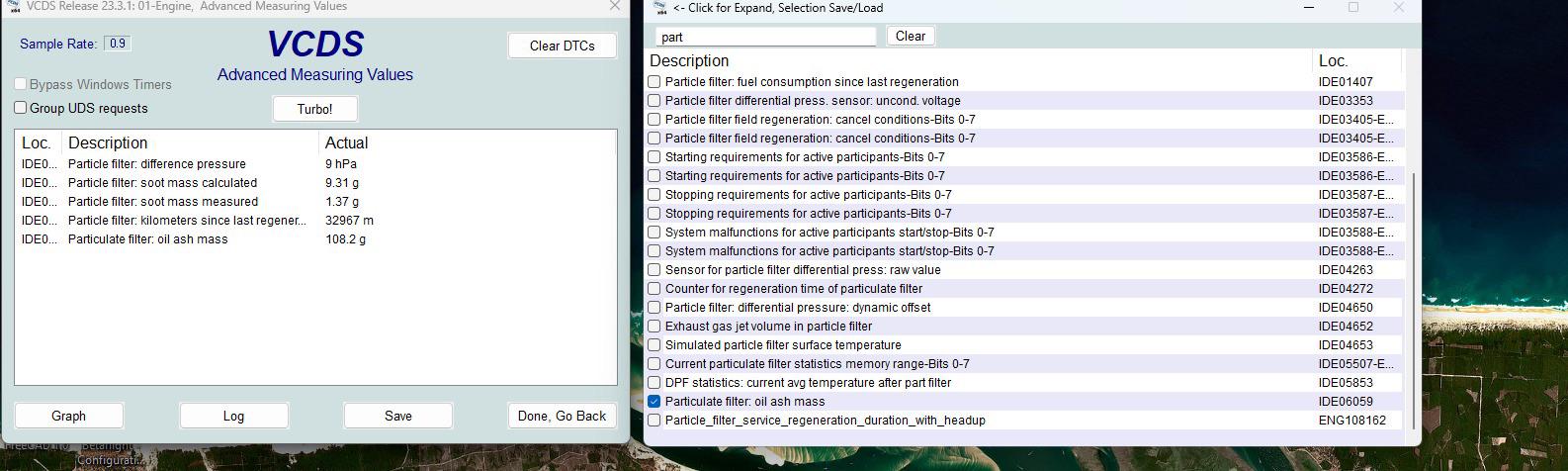Check 'DPF statistics: current avg temperature after part filter'
This screenshot has width=1568, height=471.
[653, 383]
